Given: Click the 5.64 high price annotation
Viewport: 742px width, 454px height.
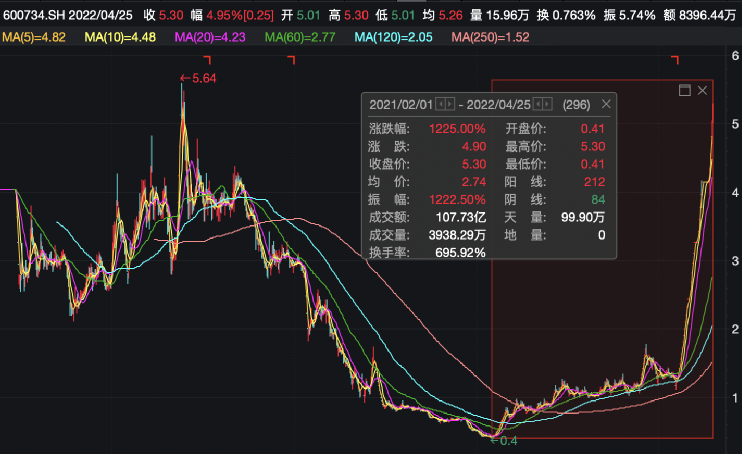Looking at the screenshot, I should (x=198, y=79).
